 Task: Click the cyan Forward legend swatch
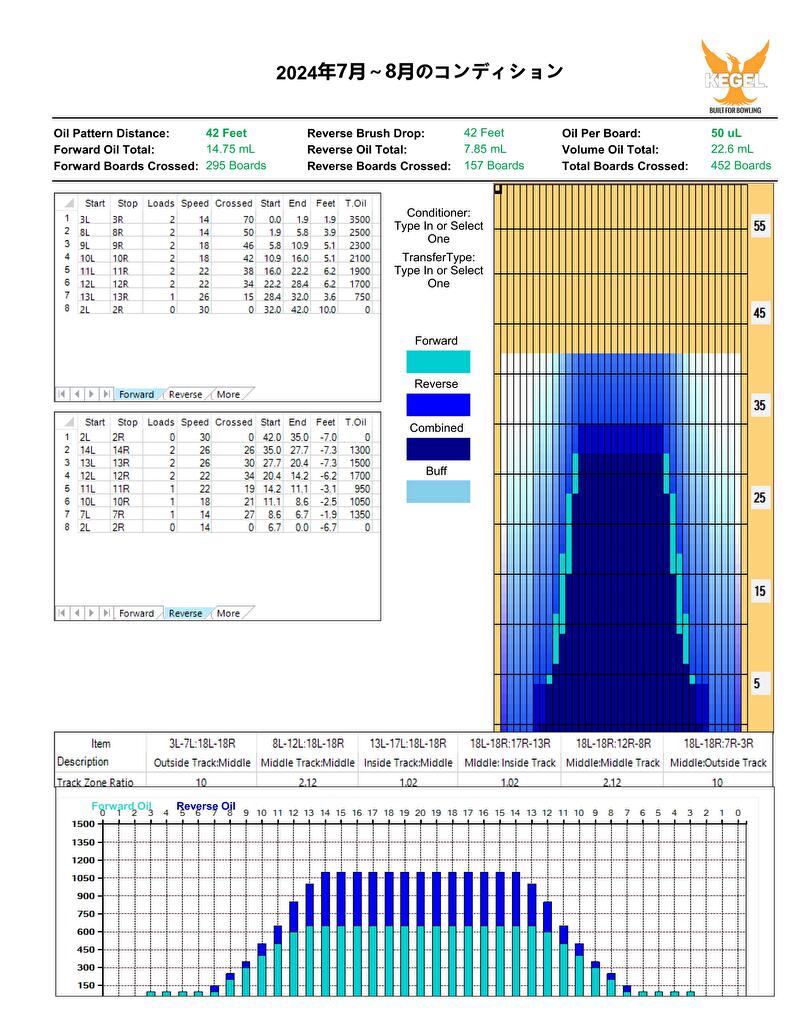pos(438,362)
